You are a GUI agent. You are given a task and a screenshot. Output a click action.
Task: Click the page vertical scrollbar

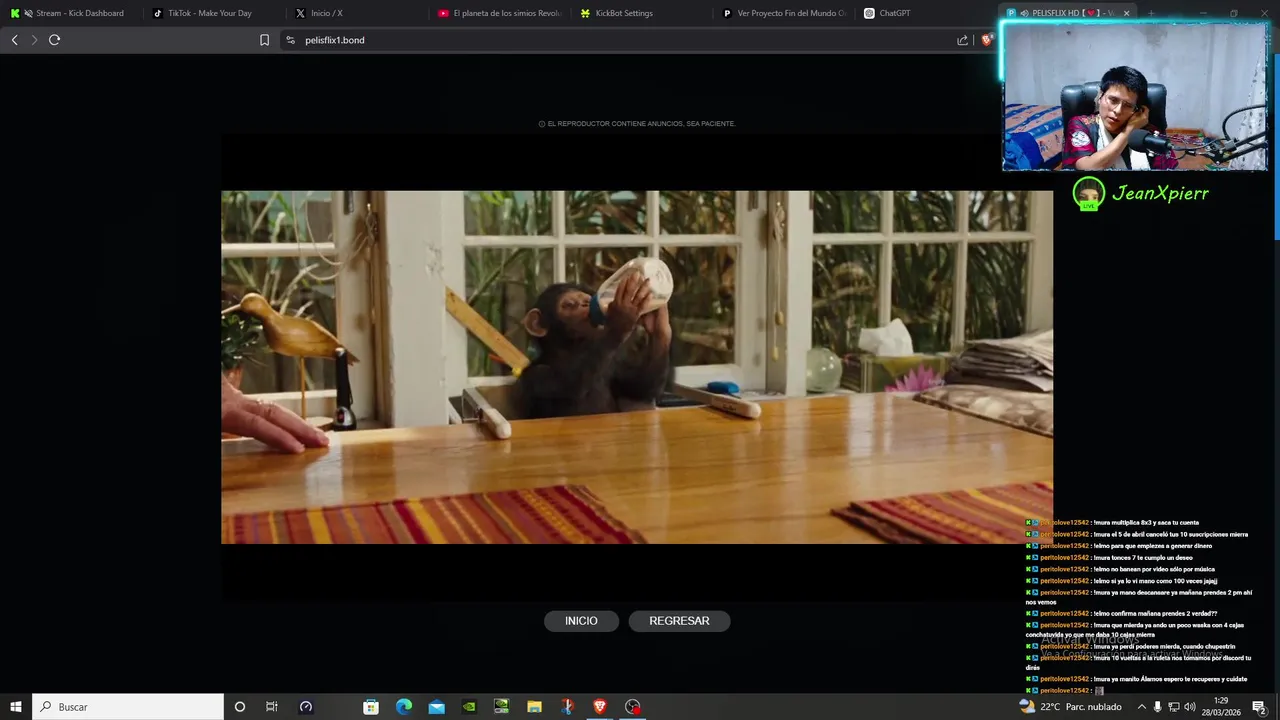pyautogui.click(x=1276, y=145)
